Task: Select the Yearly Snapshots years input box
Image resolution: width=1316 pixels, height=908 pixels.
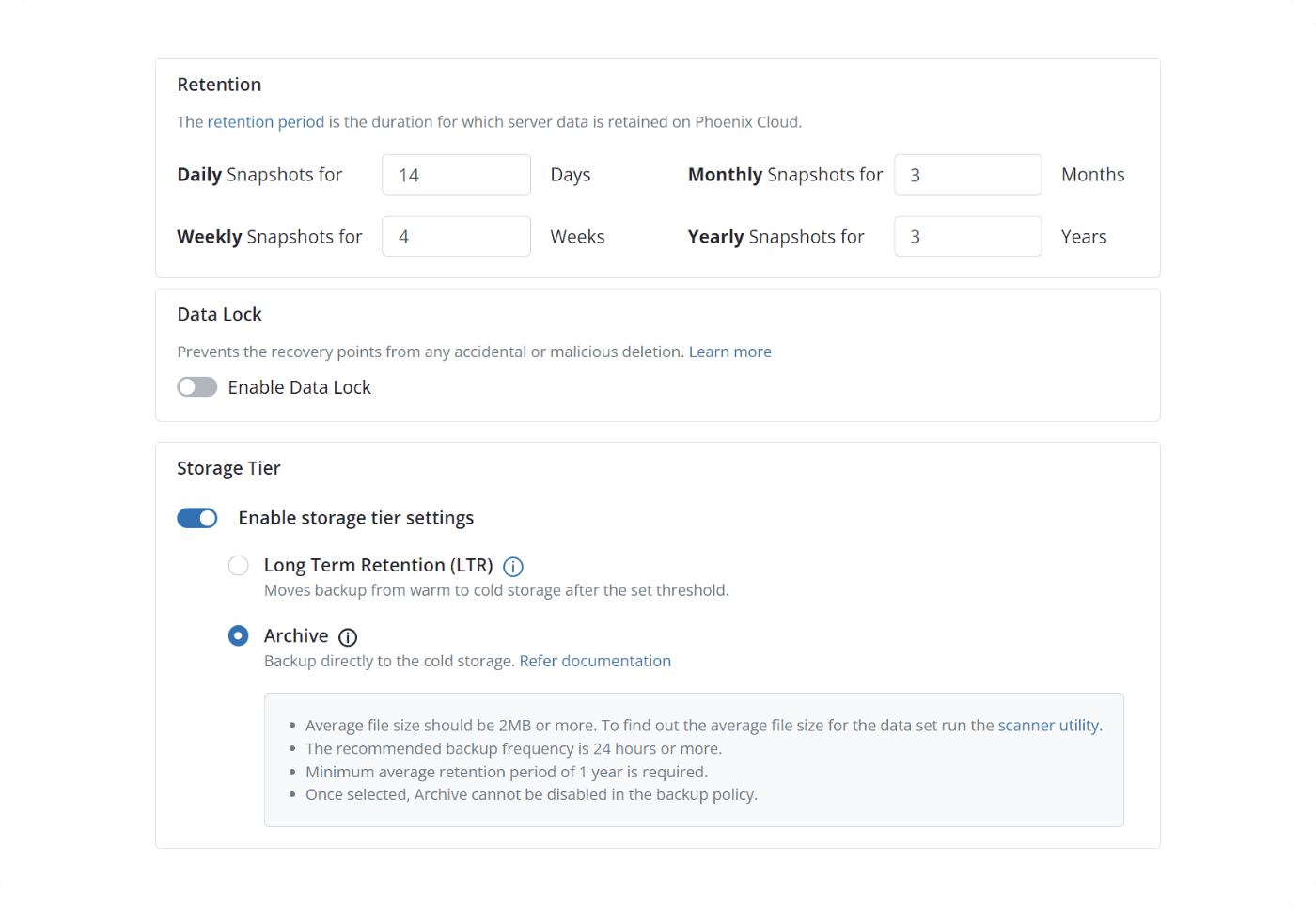Action: pyautogui.click(x=967, y=237)
